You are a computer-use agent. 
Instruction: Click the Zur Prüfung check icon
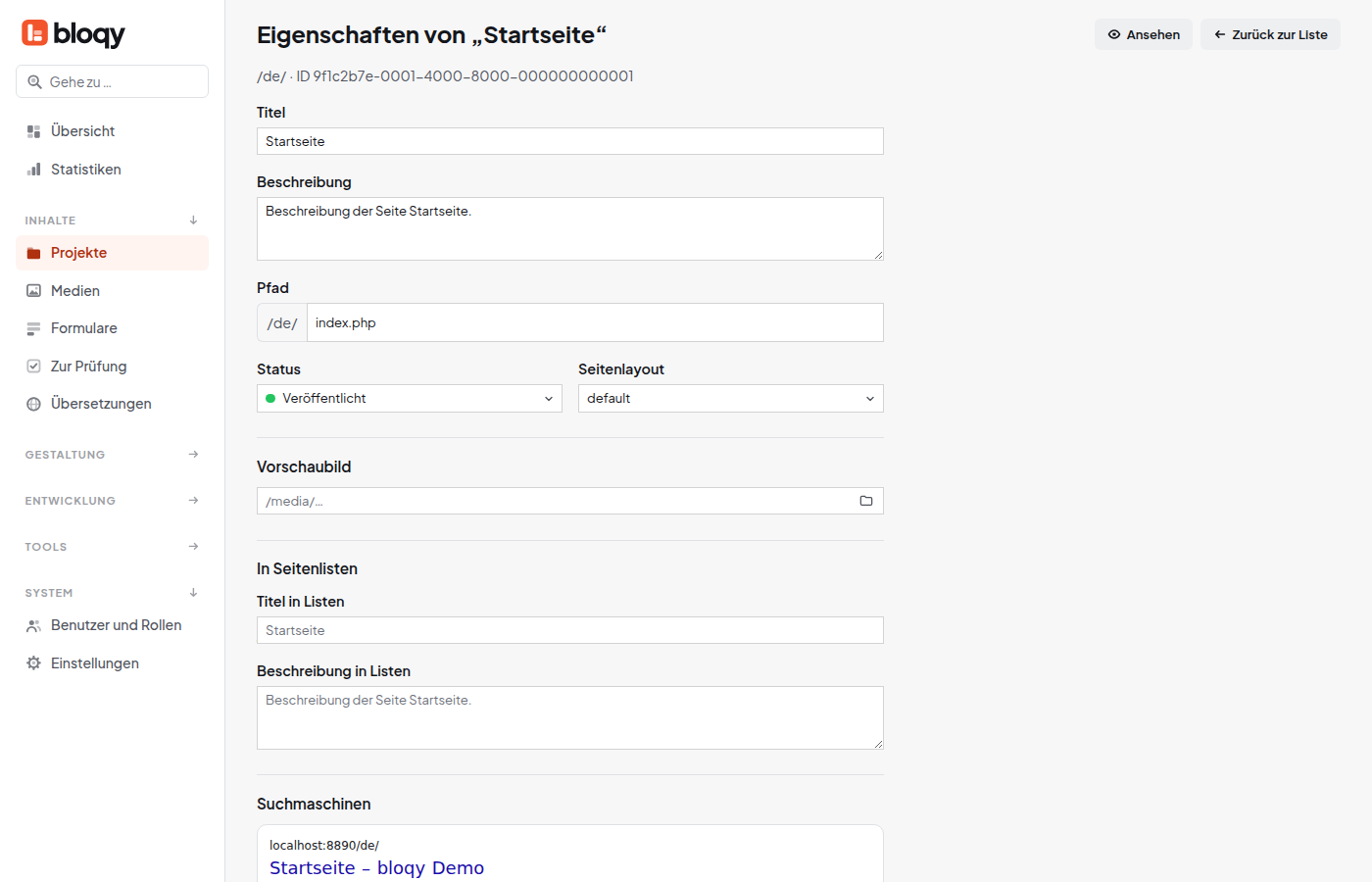pos(33,367)
